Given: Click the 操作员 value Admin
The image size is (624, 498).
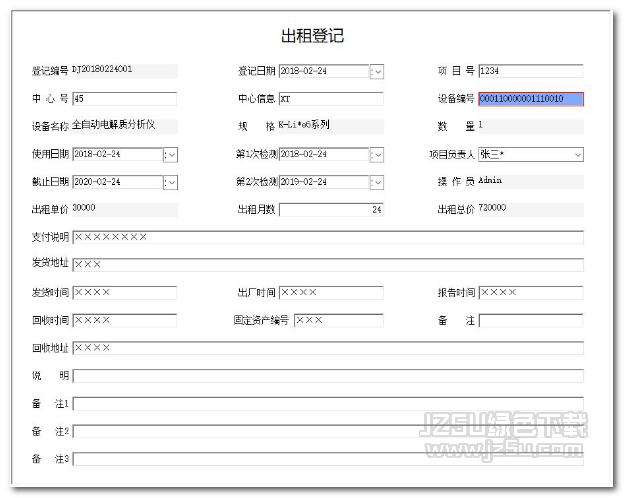Looking at the screenshot, I should (490, 180).
